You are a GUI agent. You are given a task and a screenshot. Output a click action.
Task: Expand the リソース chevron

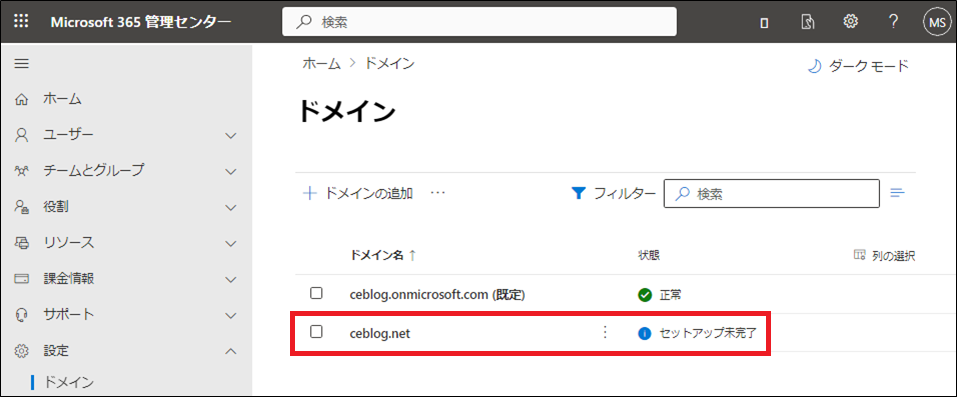point(231,244)
